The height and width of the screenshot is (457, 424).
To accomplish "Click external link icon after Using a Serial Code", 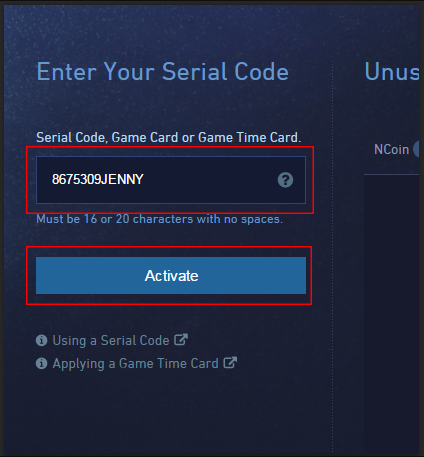I will [x=181, y=340].
